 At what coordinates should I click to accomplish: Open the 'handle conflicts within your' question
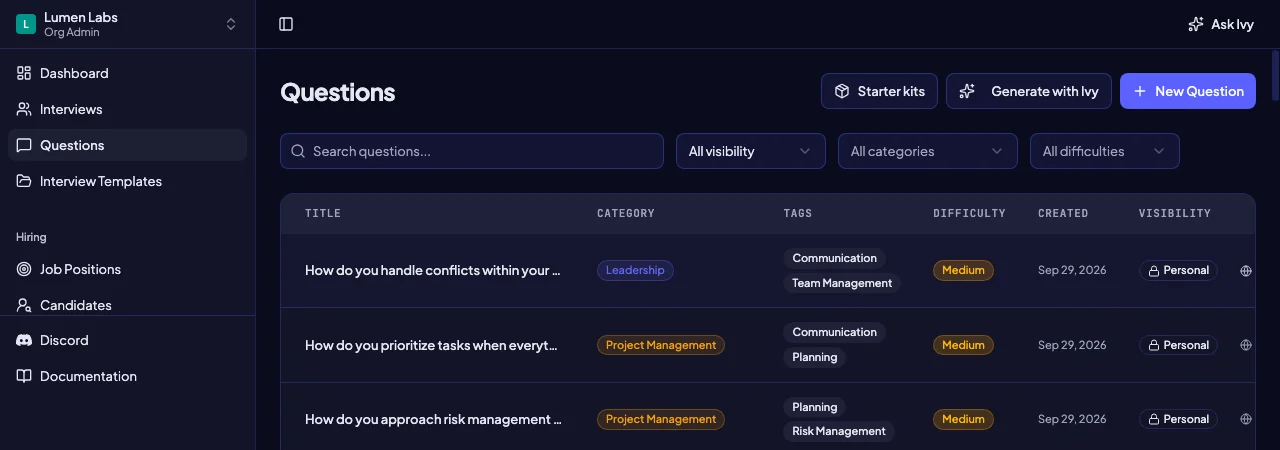(x=433, y=270)
